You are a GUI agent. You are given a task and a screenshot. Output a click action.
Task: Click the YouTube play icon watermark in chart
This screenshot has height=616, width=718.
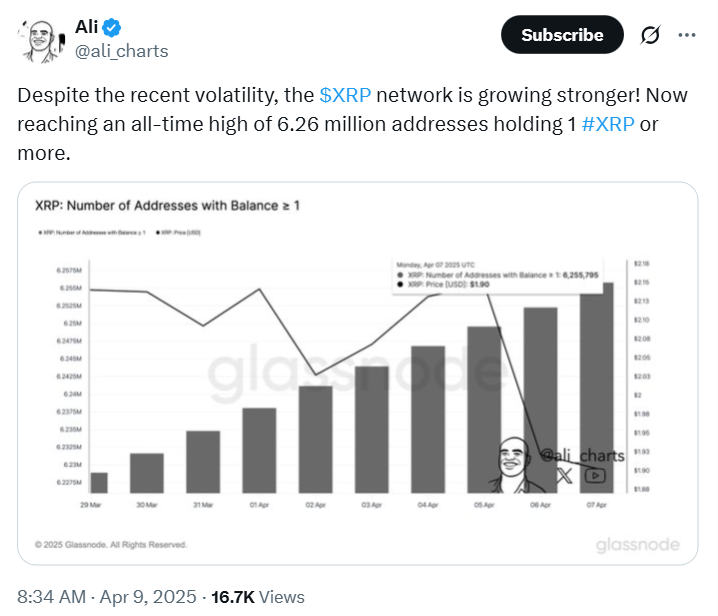595,476
